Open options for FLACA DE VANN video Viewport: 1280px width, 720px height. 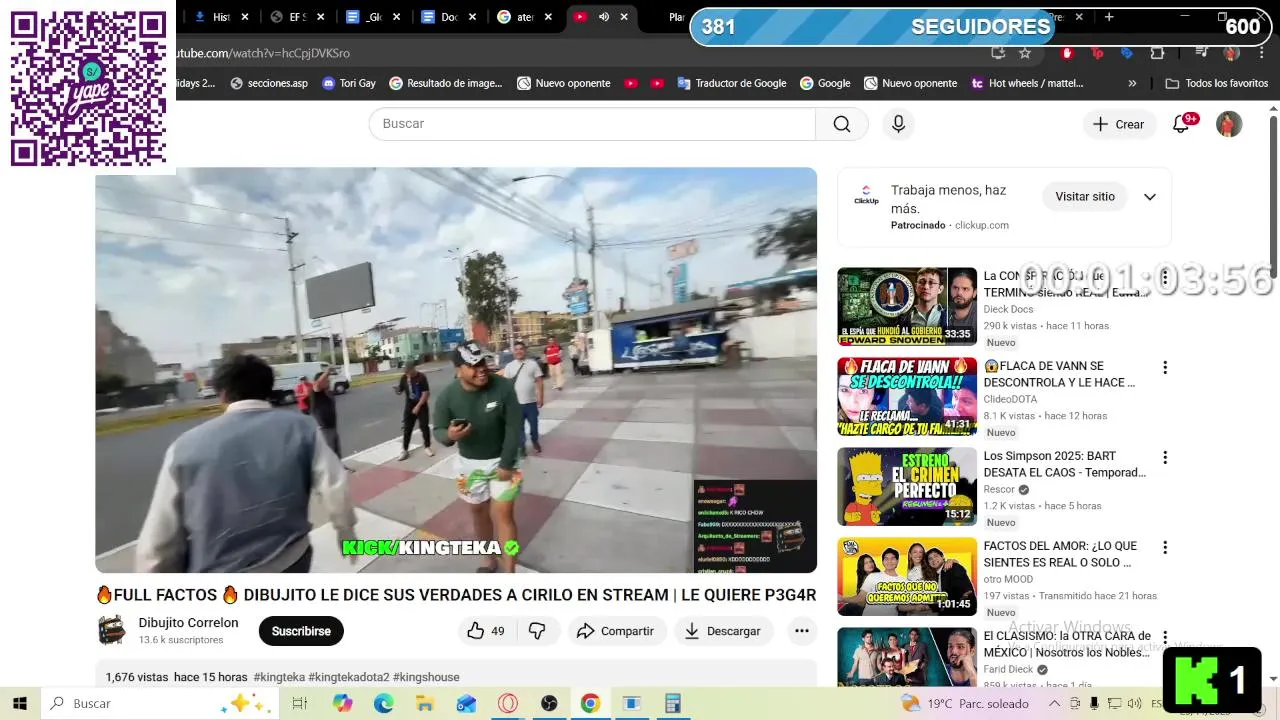(1165, 368)
